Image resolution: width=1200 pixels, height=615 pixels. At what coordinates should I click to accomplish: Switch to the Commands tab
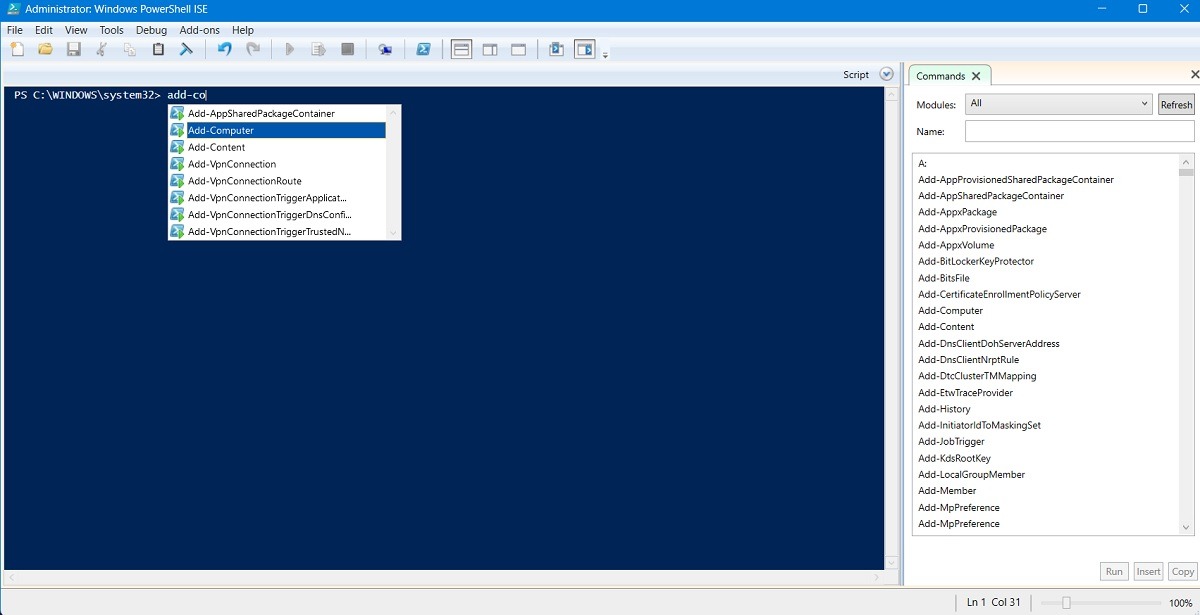coord(942,75)
